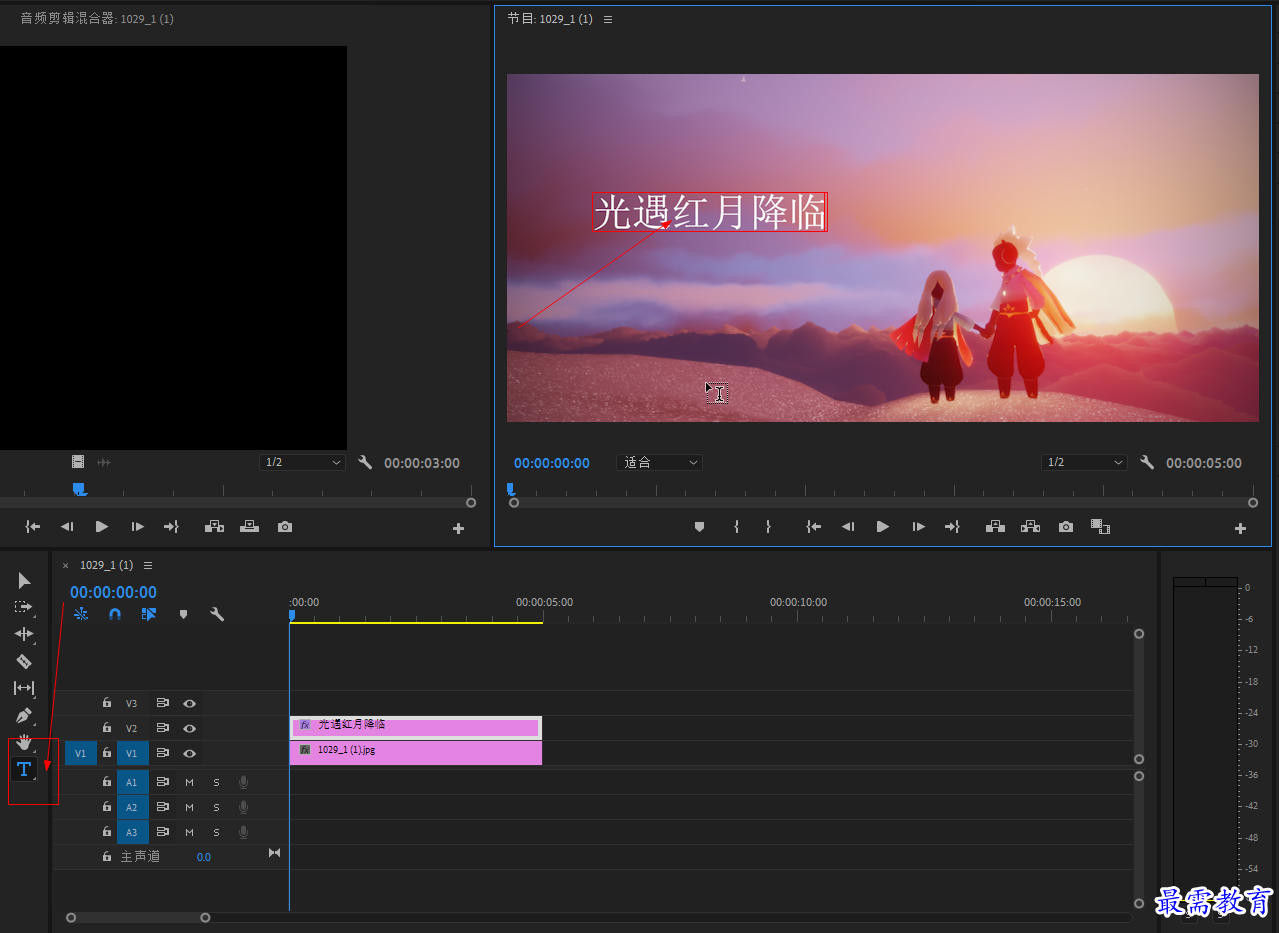The width and height of the screenshot is (1279, 933).
Task: Select the 光遇红月降临 clip on track V2
Action: tap(415, 727)
